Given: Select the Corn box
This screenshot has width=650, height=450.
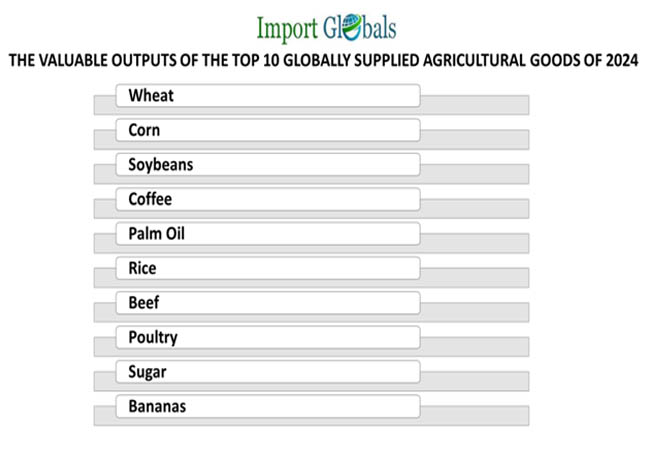Looking at the screenshot, I should 267,130.
